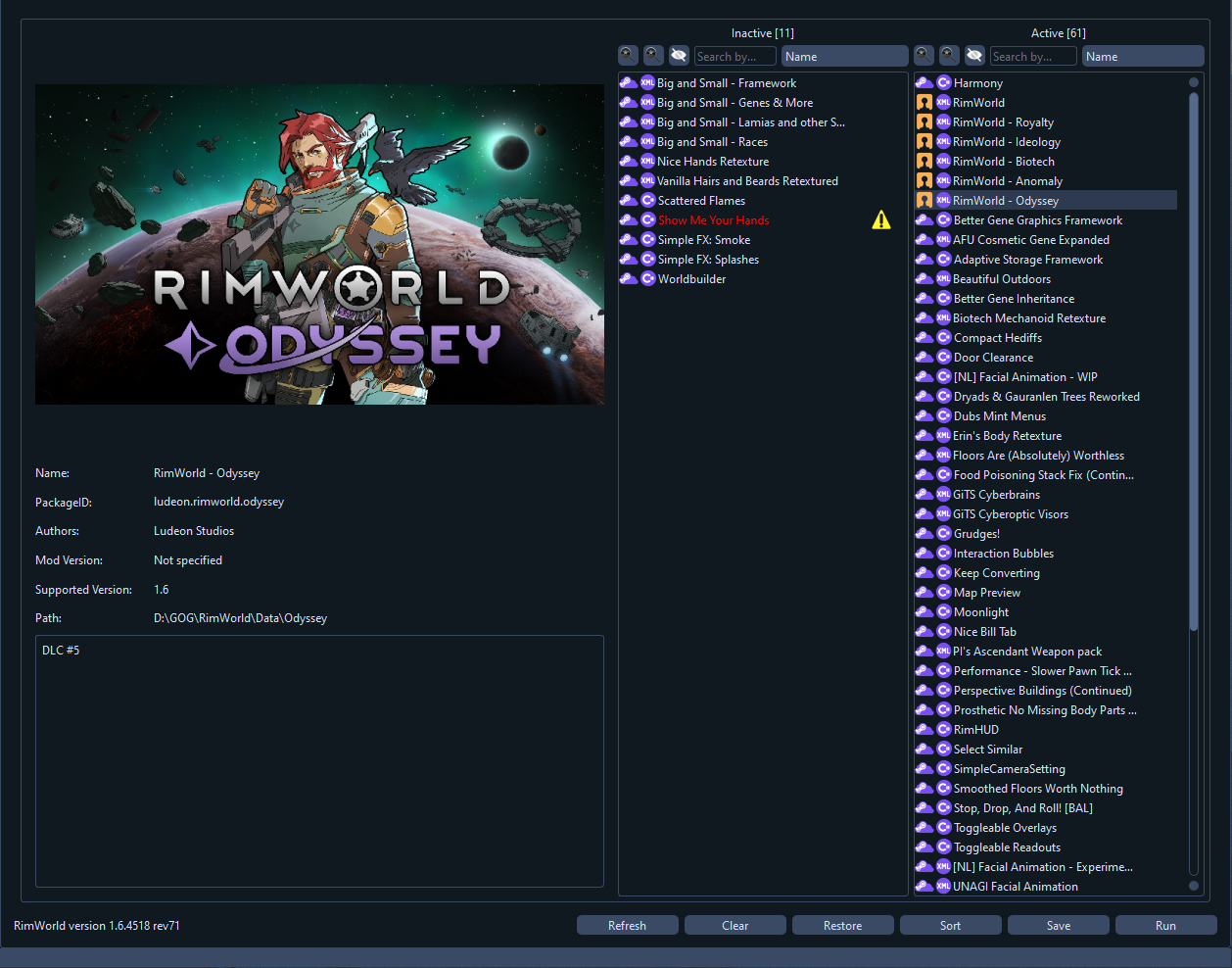The image size is (1232, 968).
Task: Click the C# icon next to Toggleable Overlays
Action: [x=944, y=828]
